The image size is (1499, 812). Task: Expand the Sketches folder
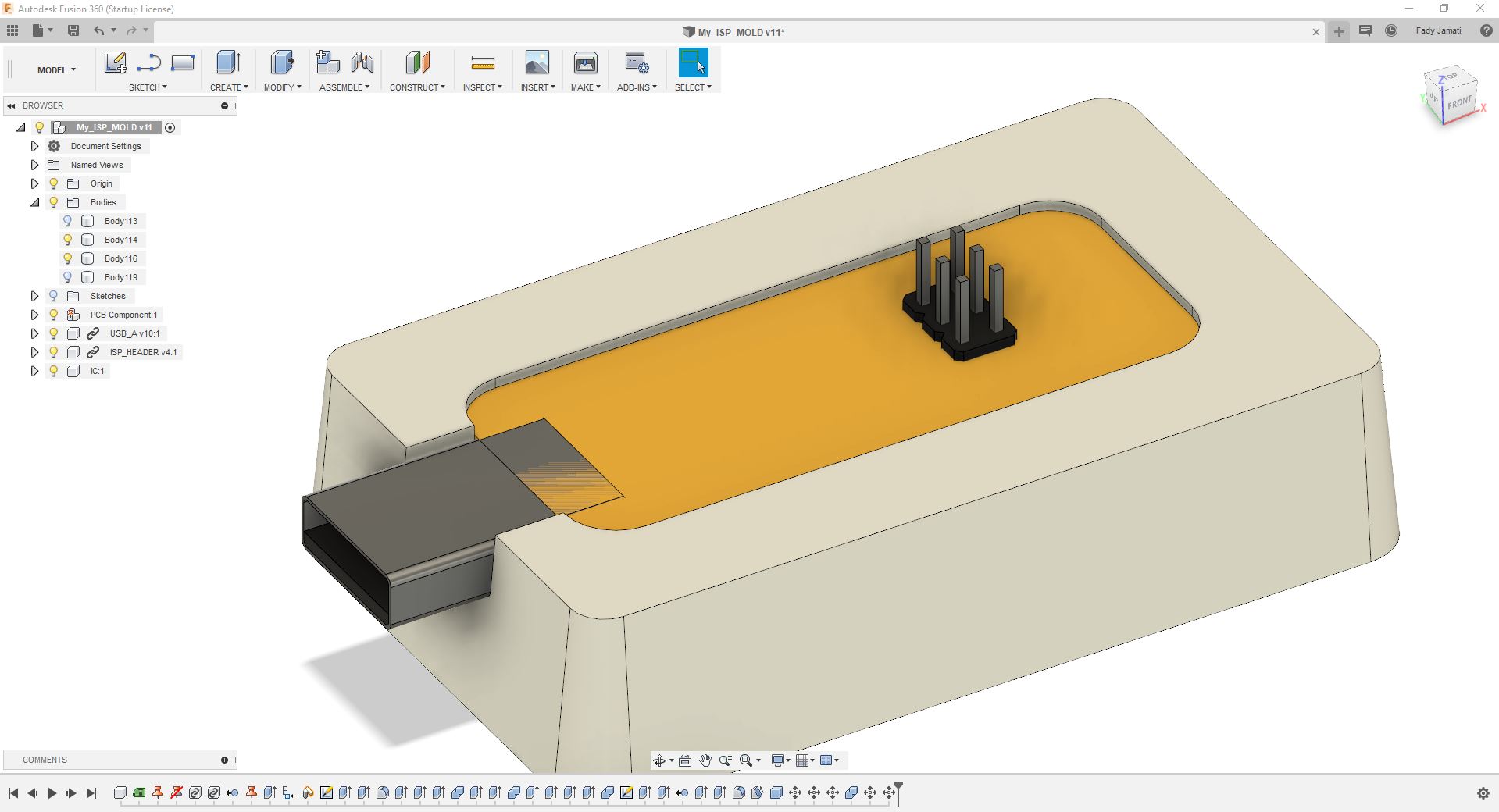point(34,296)
